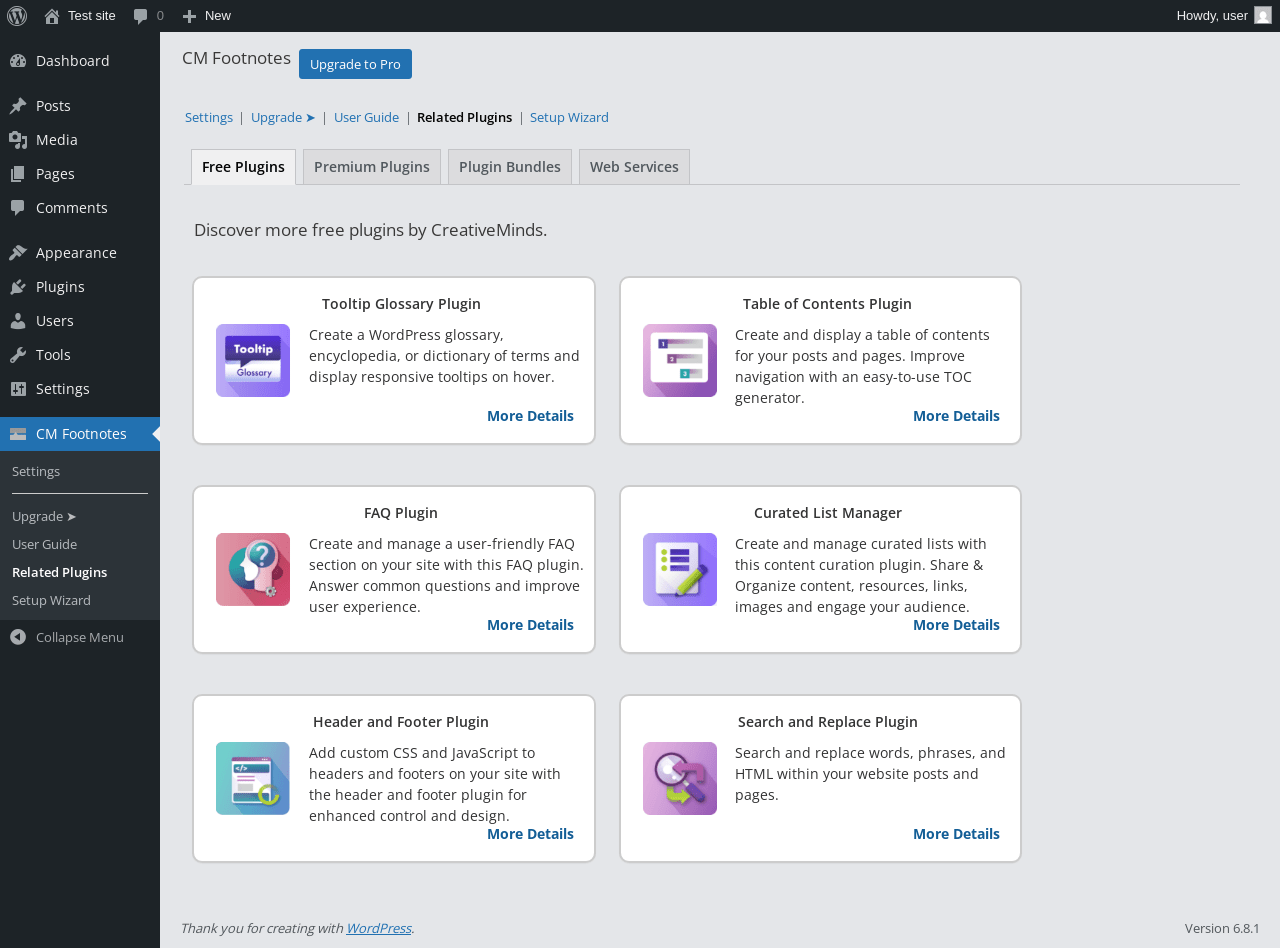1280x948 pixels.
Task: Switch to the Premium Plugins tab
Action: [x=372, y=167]
